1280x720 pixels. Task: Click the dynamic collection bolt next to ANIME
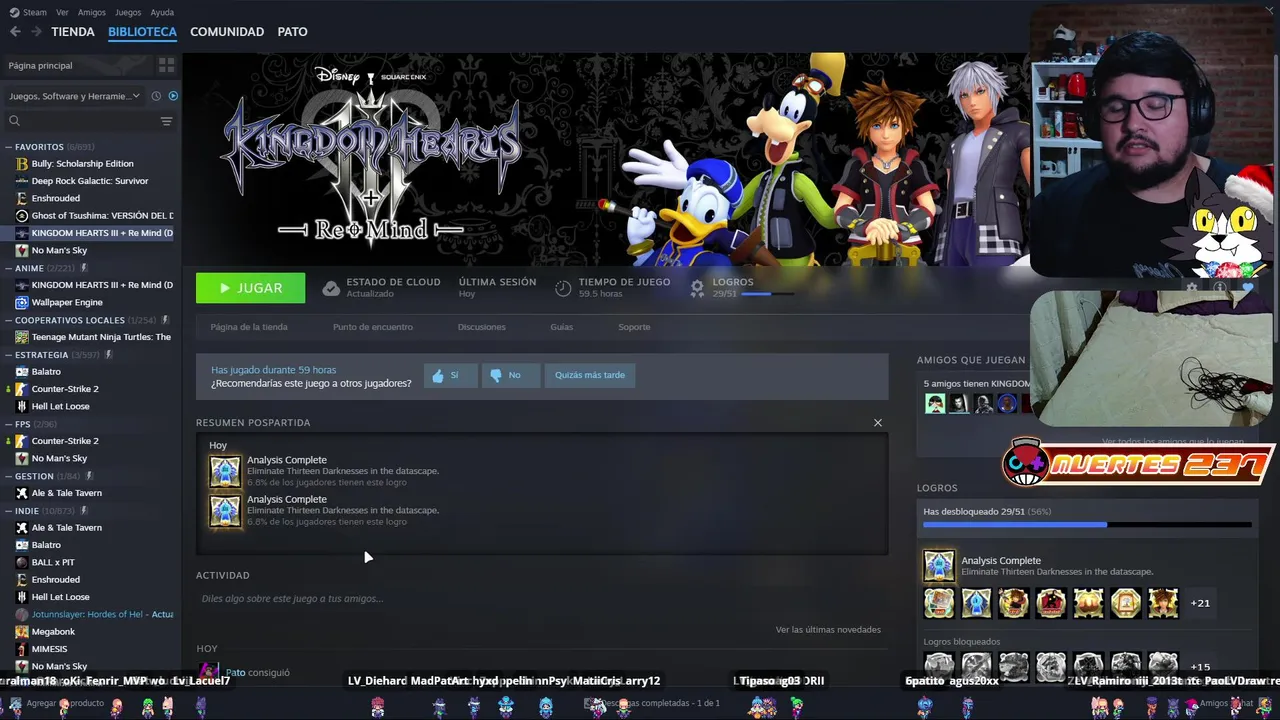click(84, 268)
